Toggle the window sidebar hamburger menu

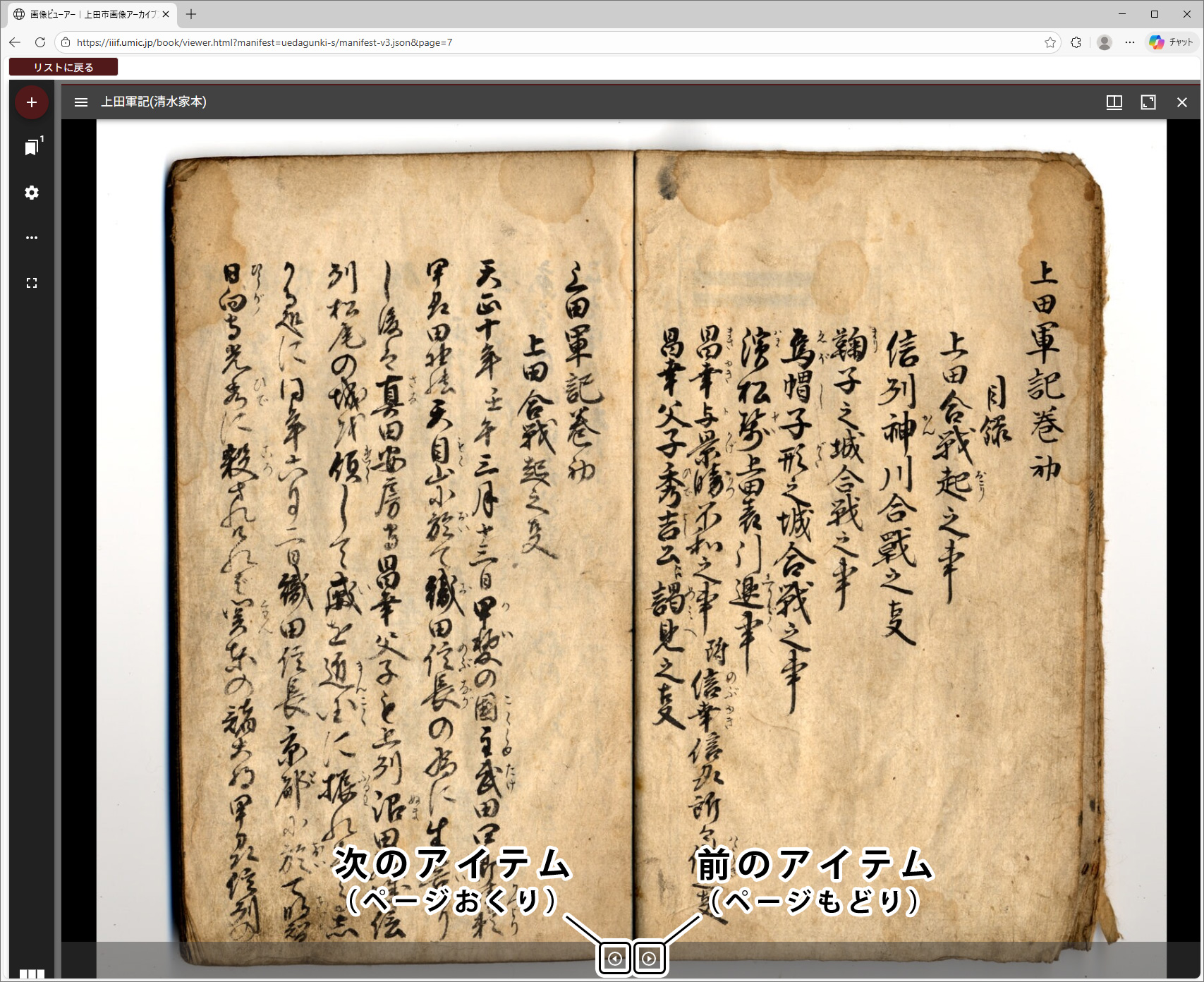[x=81, y=102]
